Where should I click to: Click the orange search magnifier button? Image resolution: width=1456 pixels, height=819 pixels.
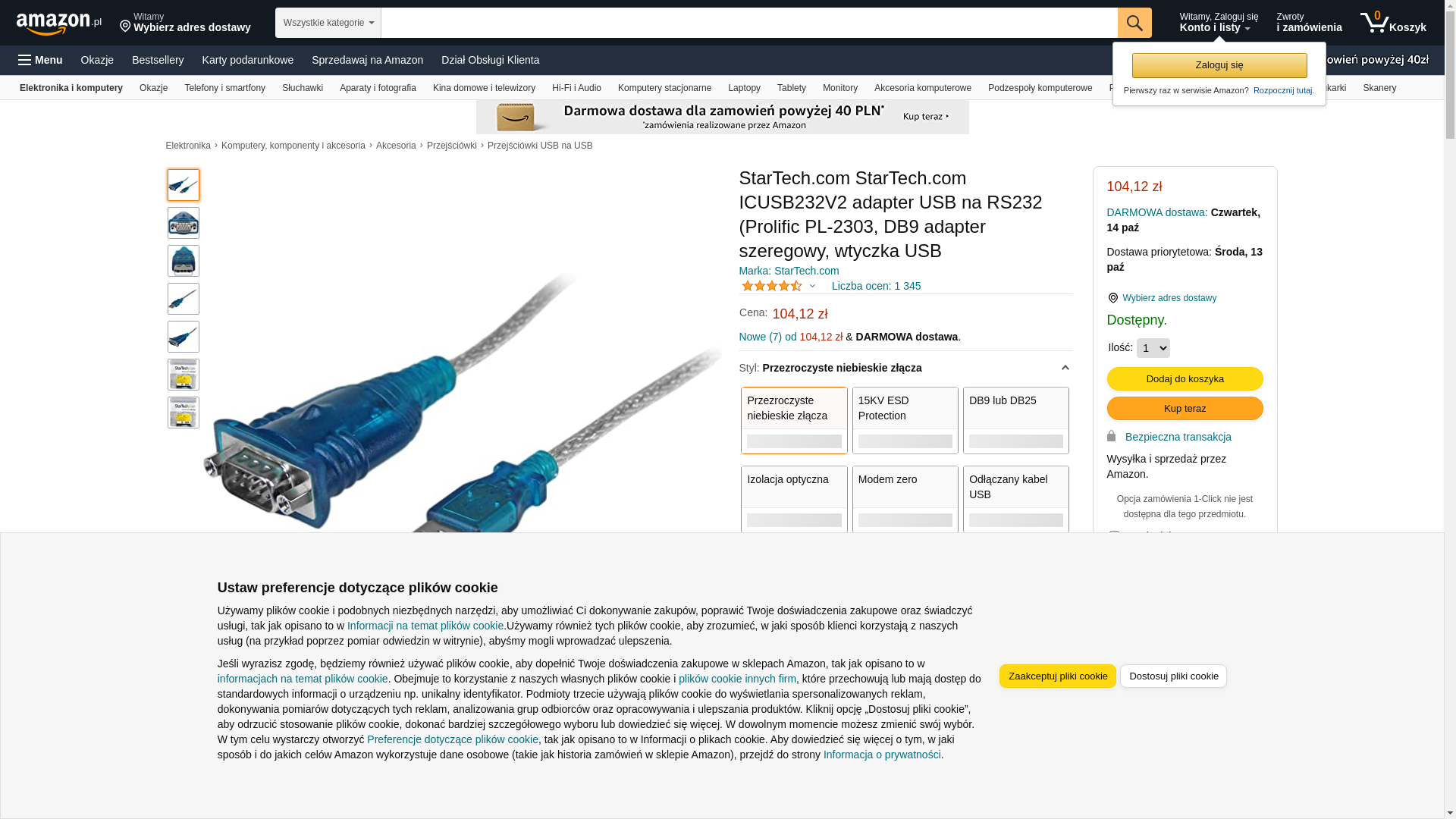[x=1134, y=23]
